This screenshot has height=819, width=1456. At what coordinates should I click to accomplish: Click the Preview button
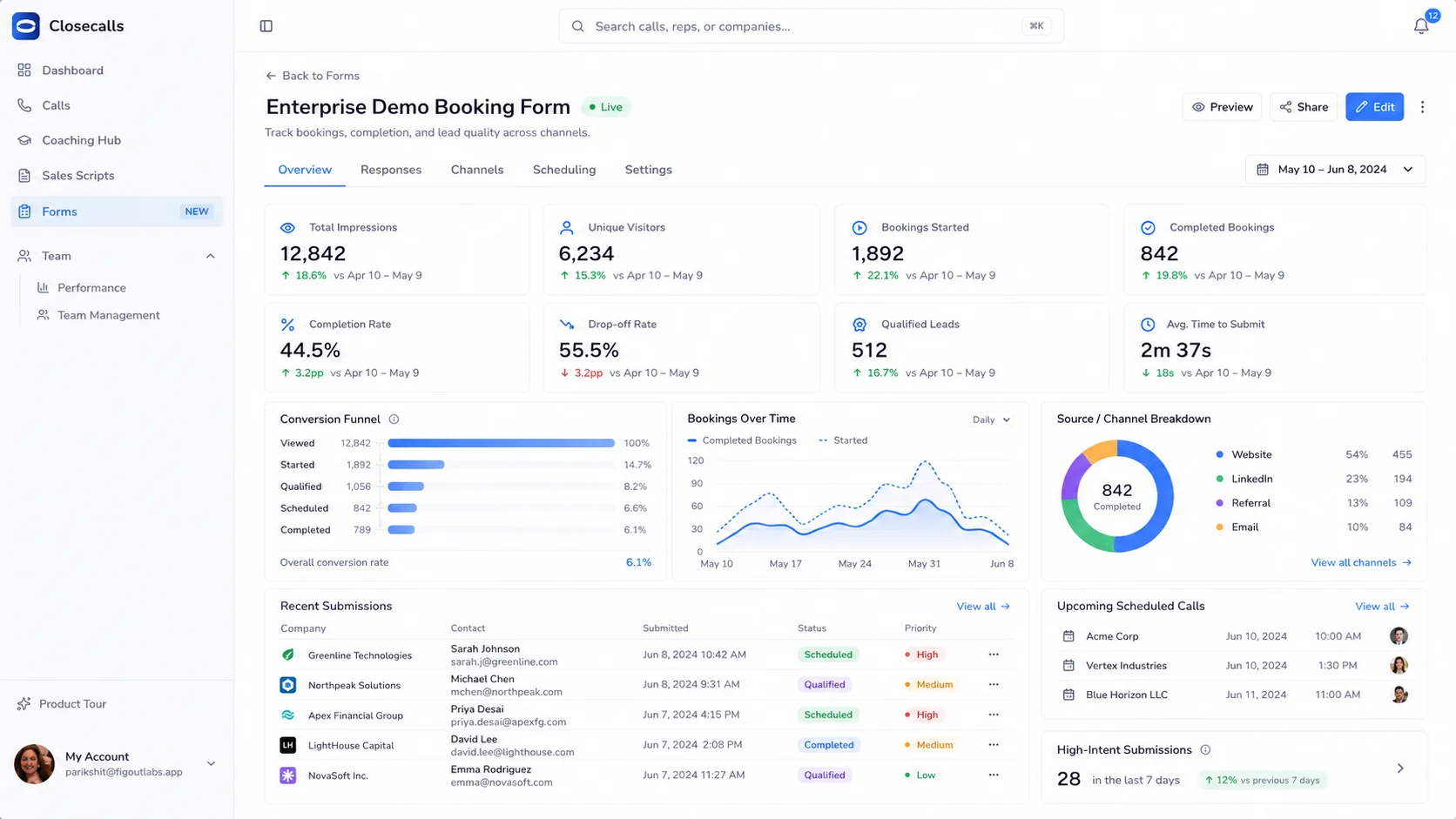pyautogui.click(x=1223, y=107)
